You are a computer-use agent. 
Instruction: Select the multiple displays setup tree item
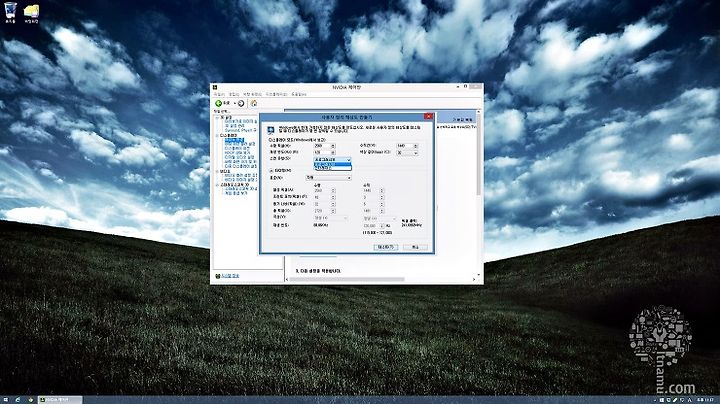241,166
